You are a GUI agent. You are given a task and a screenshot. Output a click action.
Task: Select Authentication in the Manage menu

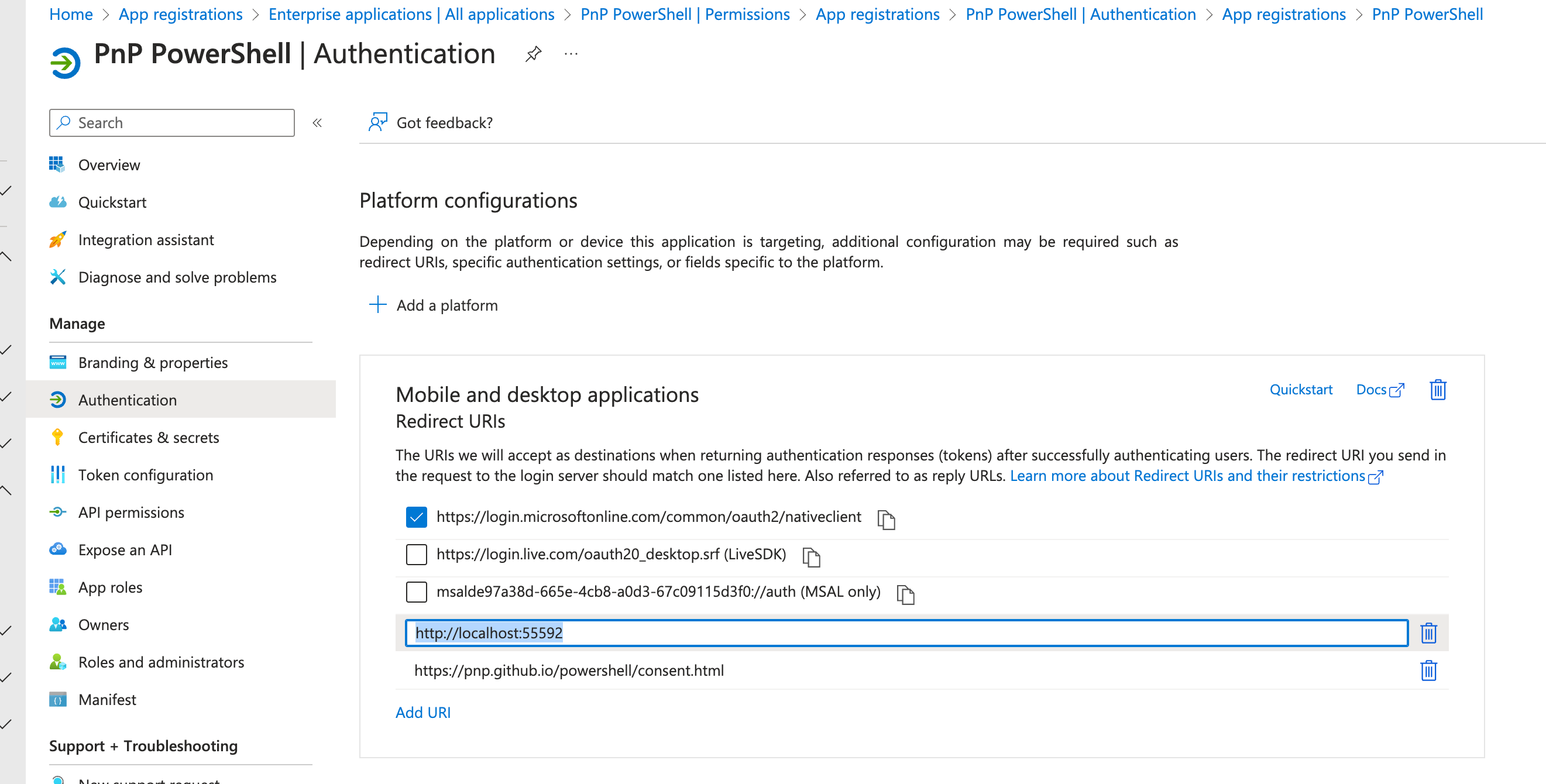pos(181,400)
